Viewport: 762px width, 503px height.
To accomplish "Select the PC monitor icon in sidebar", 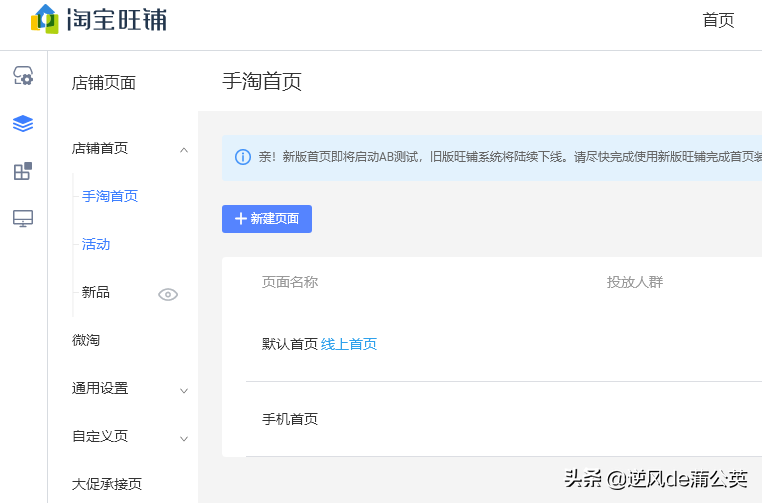I will pos(23,219).
